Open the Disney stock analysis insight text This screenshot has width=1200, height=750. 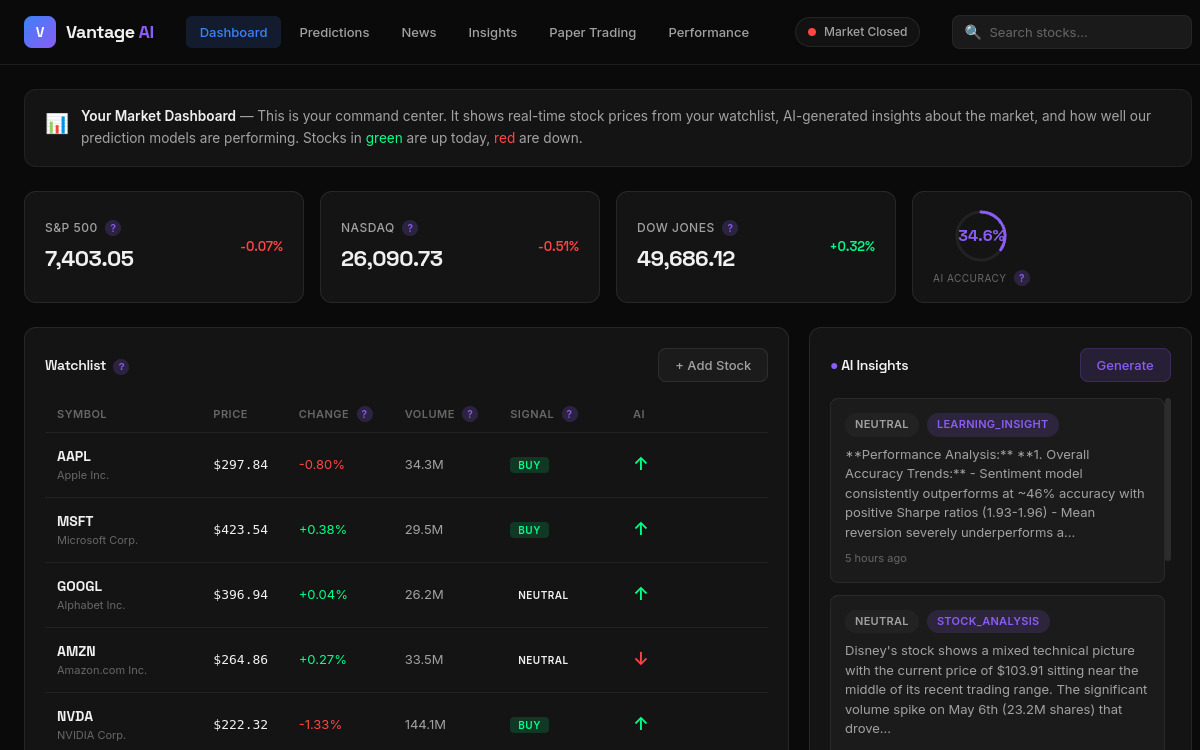tap(996, 689)
